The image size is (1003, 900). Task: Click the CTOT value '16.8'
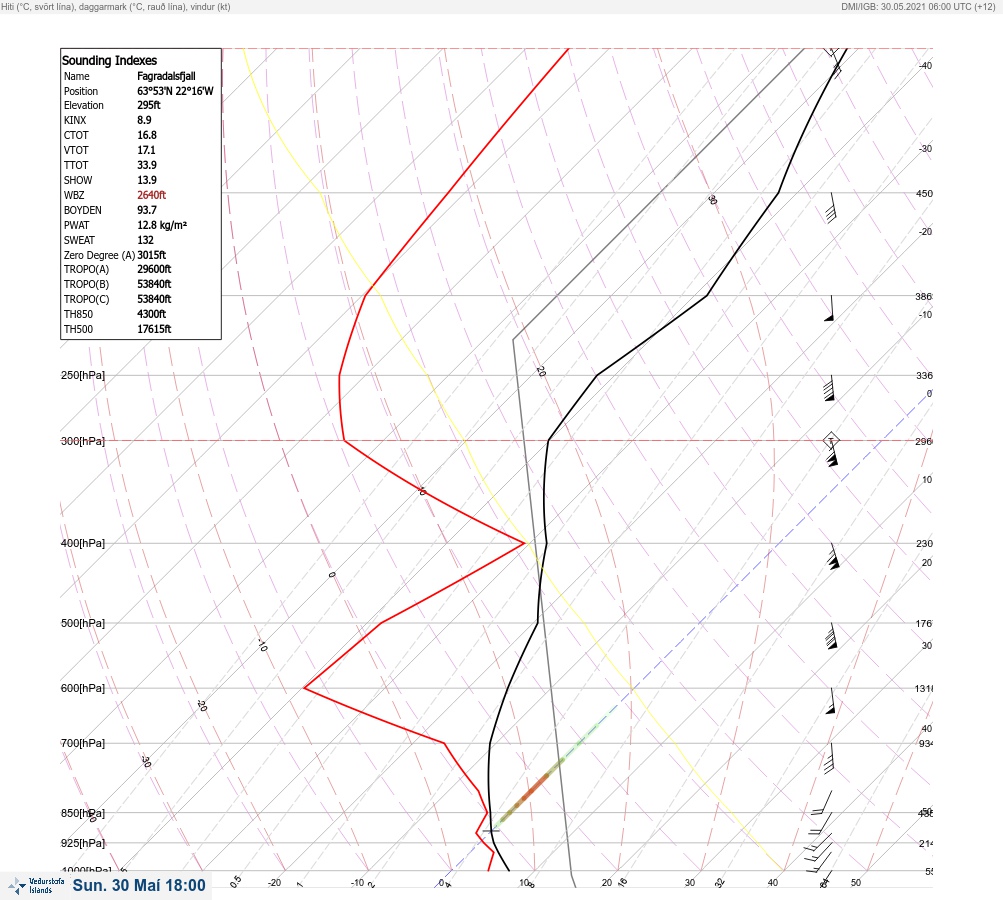tap(146, 135)
